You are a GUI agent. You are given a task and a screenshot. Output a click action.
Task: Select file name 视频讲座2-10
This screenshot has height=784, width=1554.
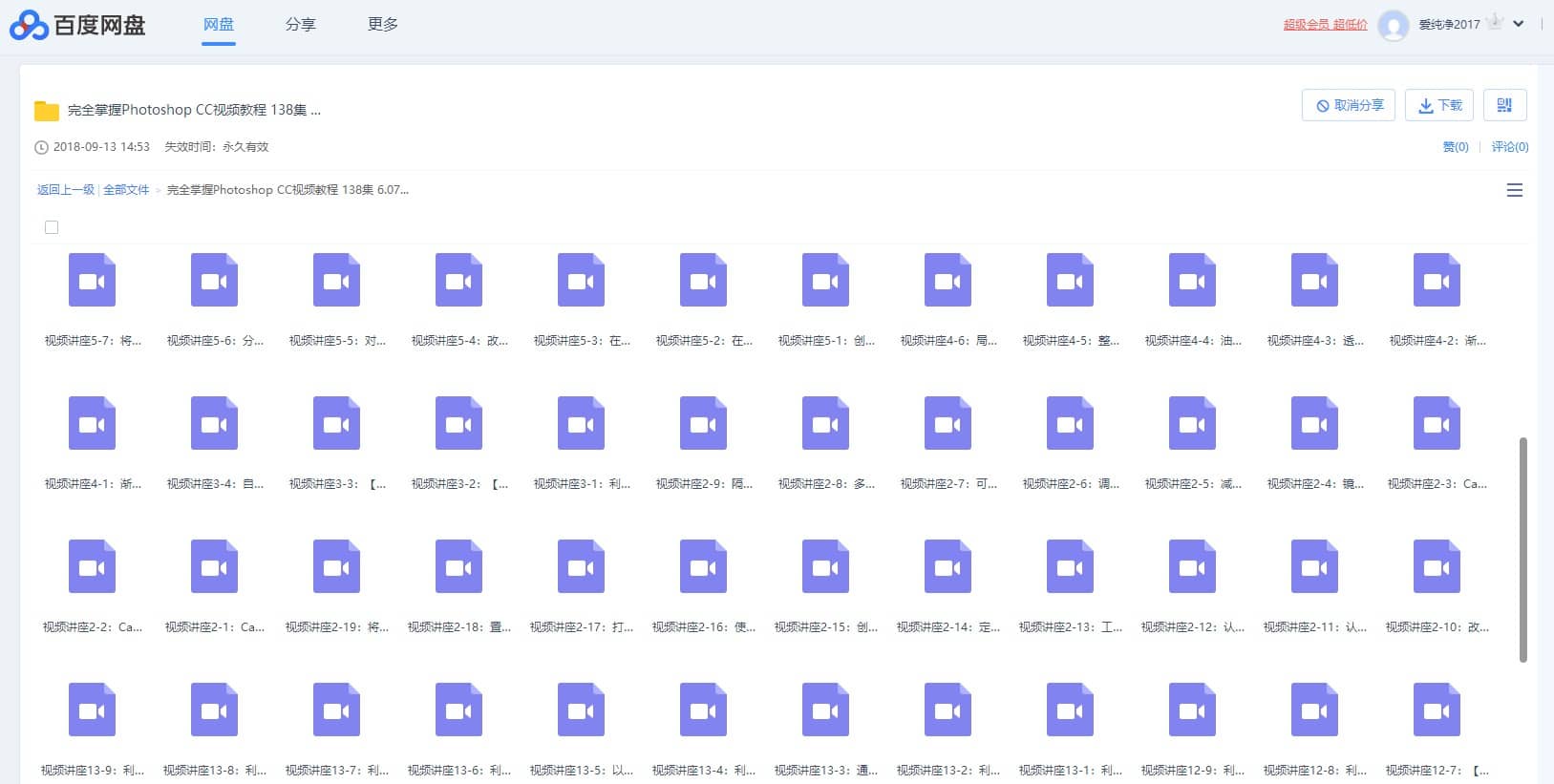(x=1437, y=627)
